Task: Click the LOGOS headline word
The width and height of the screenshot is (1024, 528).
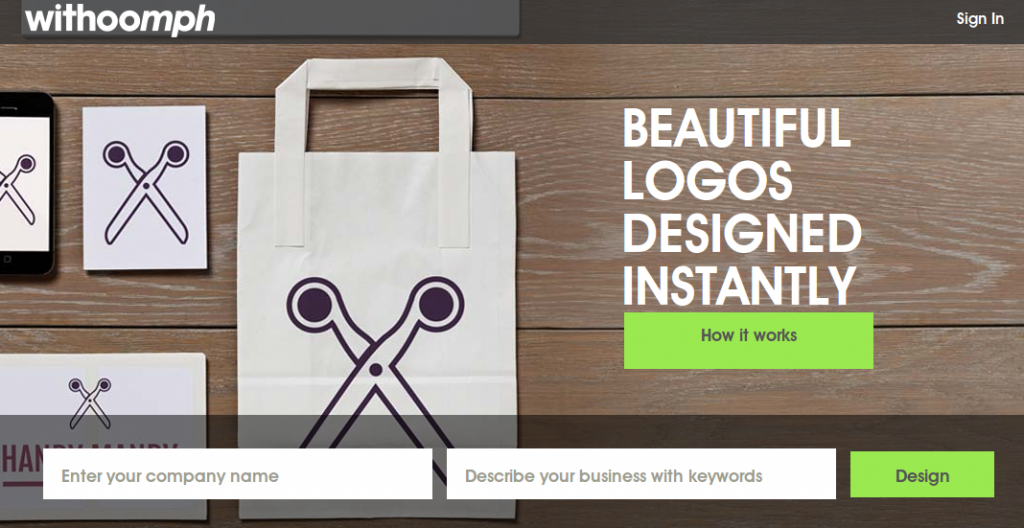Action: tap(708, 180)
